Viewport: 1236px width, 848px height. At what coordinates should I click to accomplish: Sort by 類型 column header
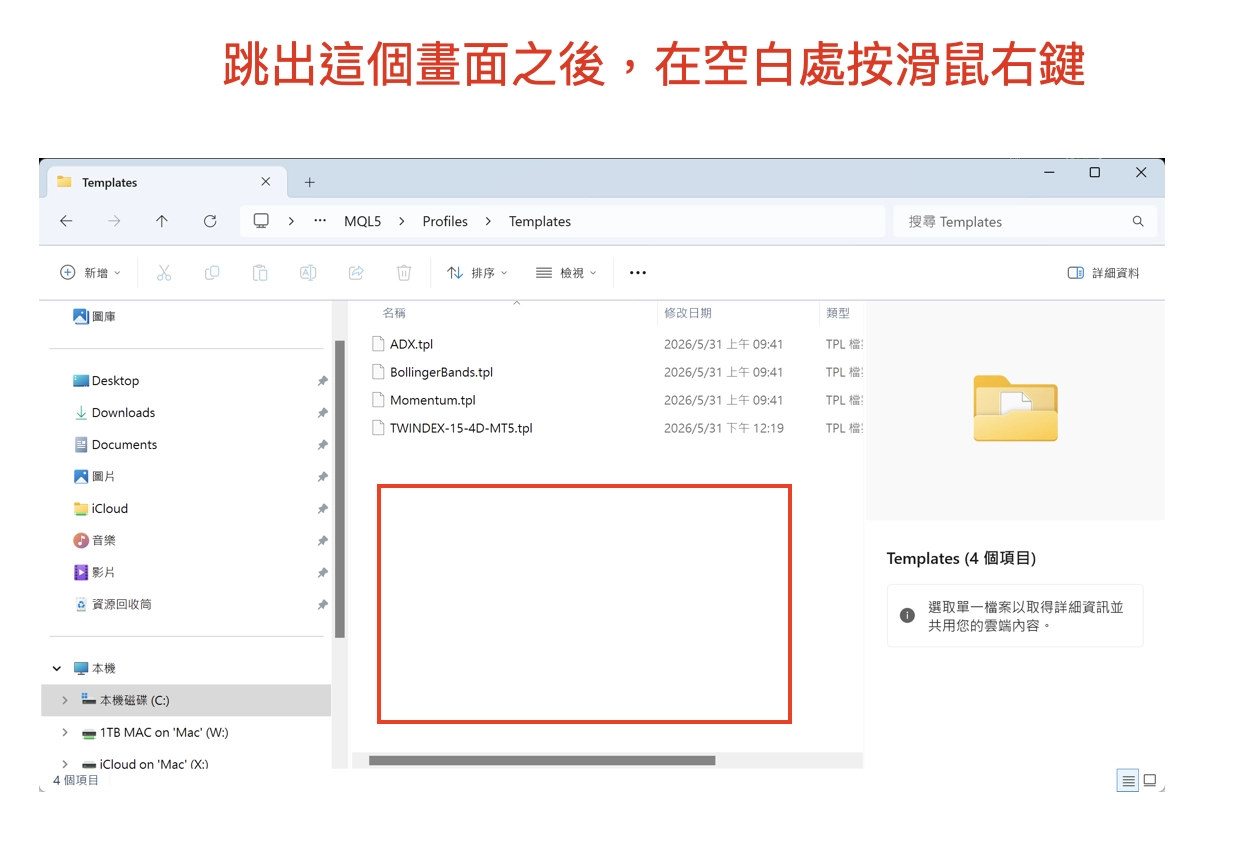point(838,313)
